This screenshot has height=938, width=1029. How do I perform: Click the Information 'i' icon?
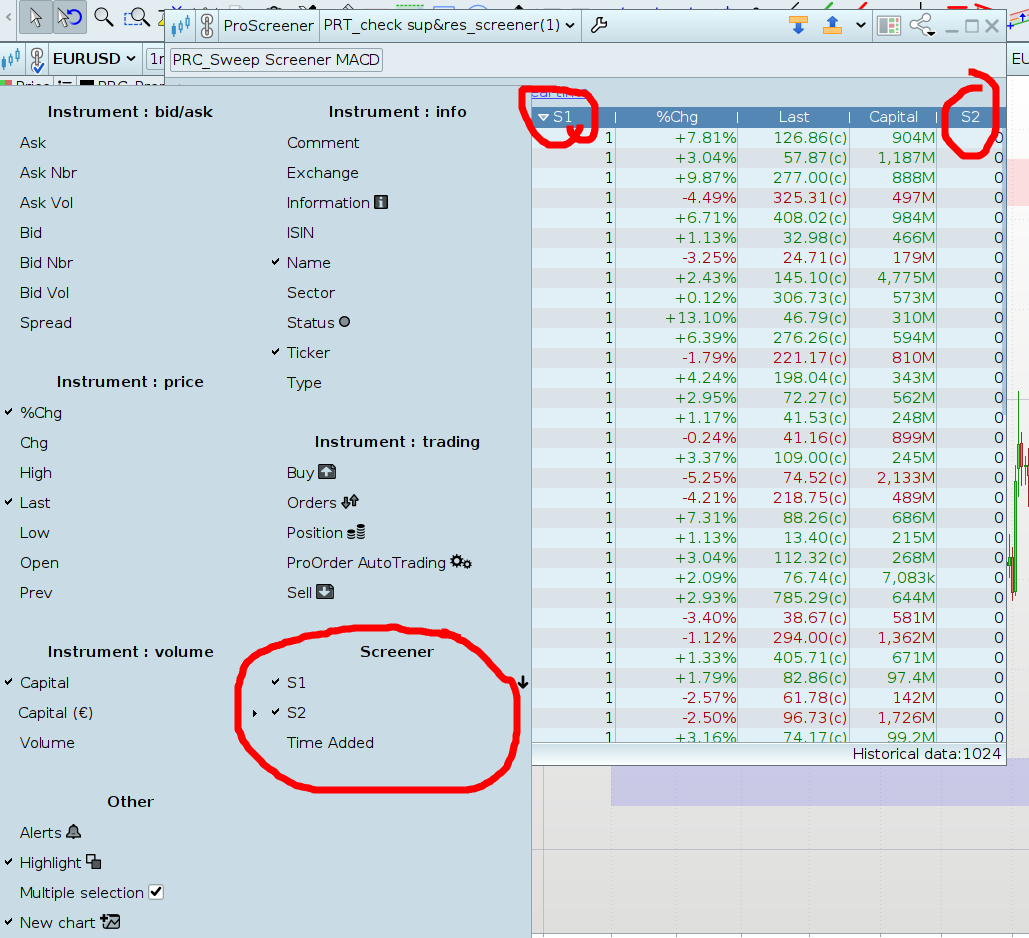381,202
